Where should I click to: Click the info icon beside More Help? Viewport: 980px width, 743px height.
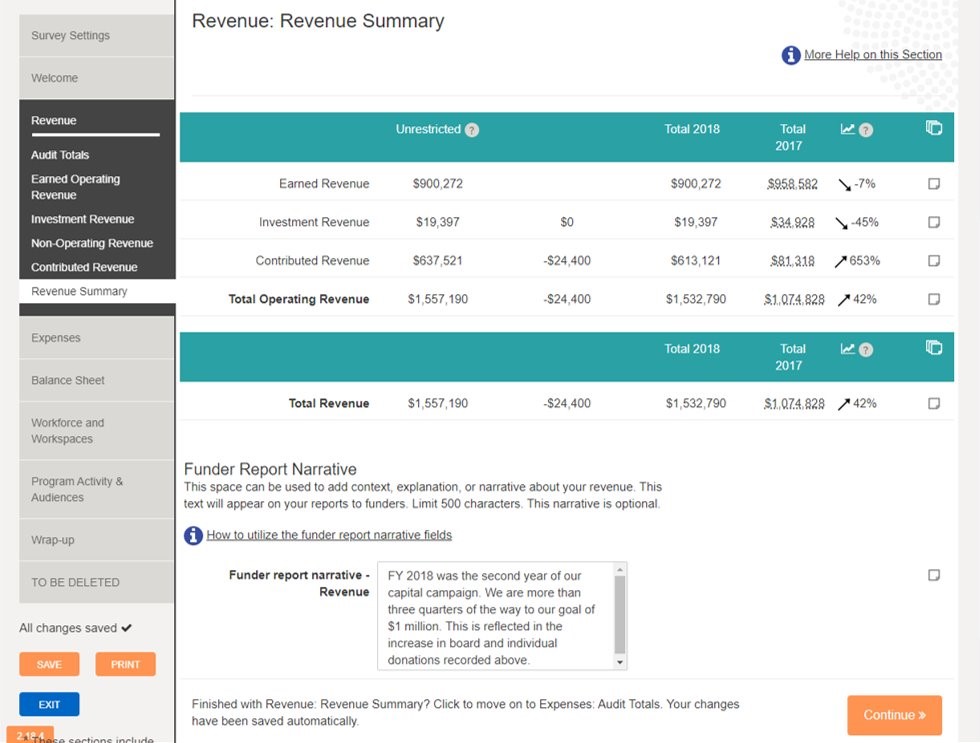790,55
